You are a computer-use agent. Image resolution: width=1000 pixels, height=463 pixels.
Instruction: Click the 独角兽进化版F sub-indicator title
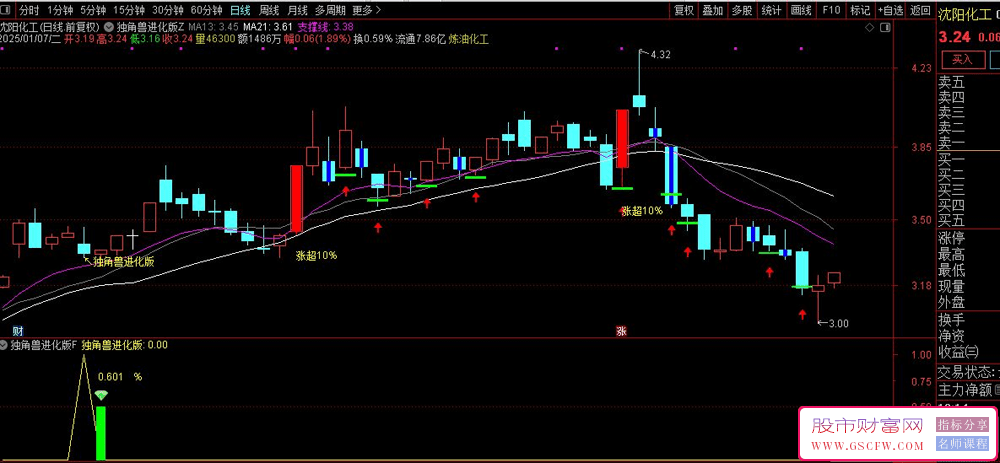click(x=44, y=345)
